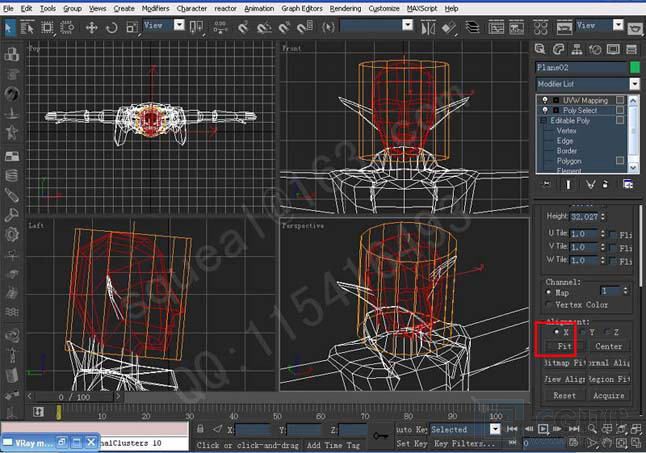
Task: Switch to the Utilities command panel
Action: (632, 49)
